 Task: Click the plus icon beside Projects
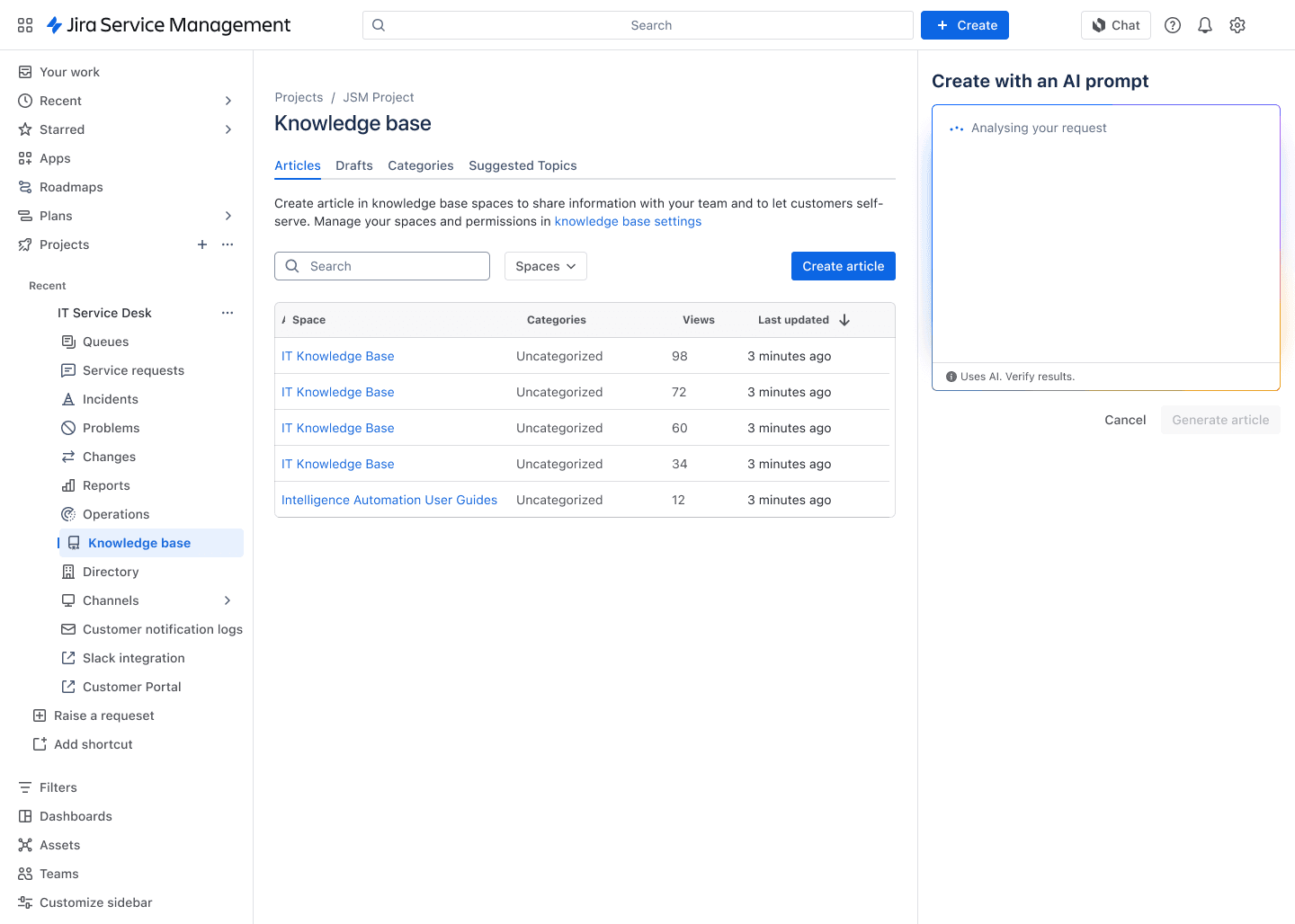click(202, 244)
